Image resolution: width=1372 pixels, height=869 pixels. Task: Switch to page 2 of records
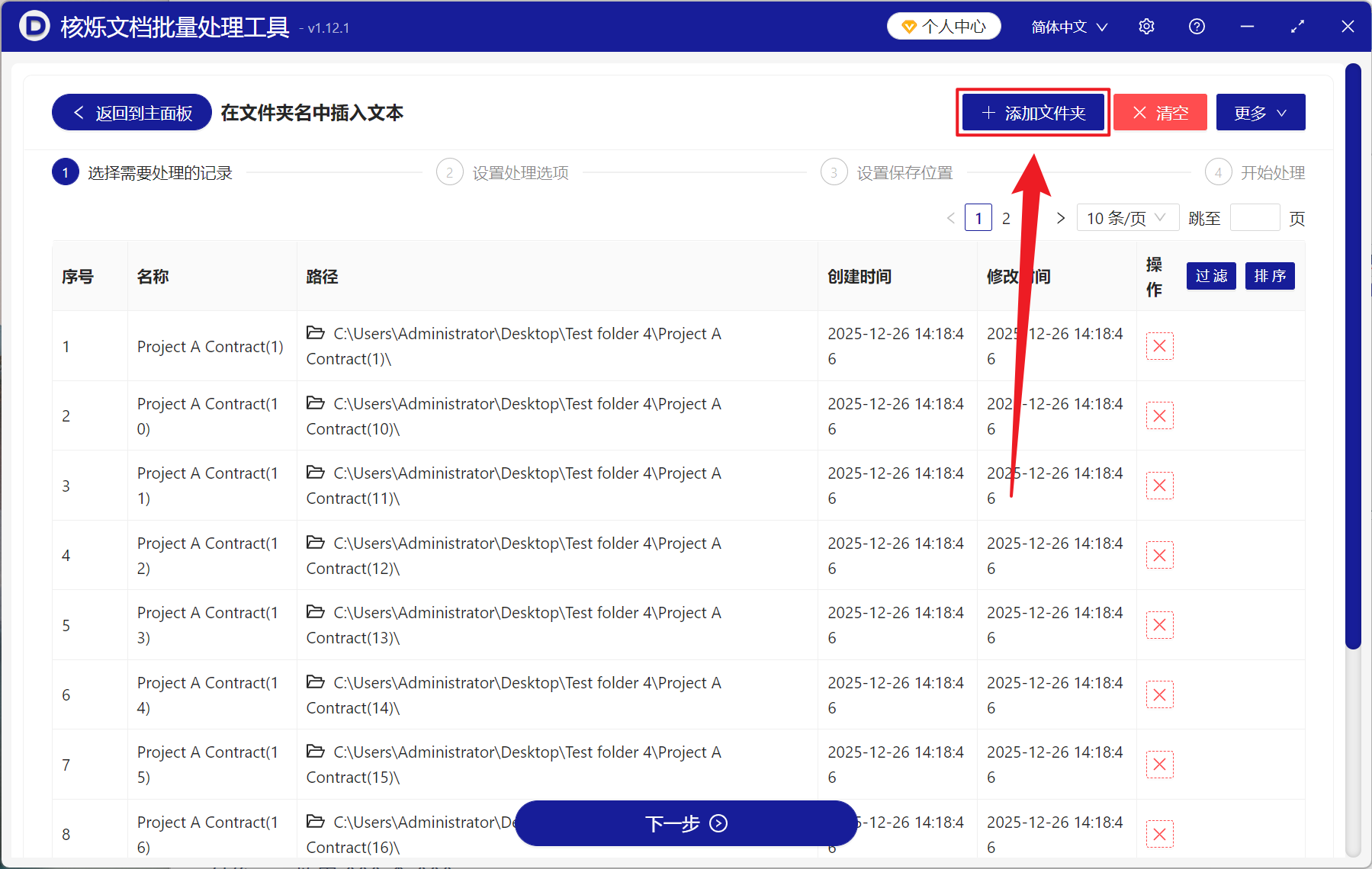(x=1007, y=217)
